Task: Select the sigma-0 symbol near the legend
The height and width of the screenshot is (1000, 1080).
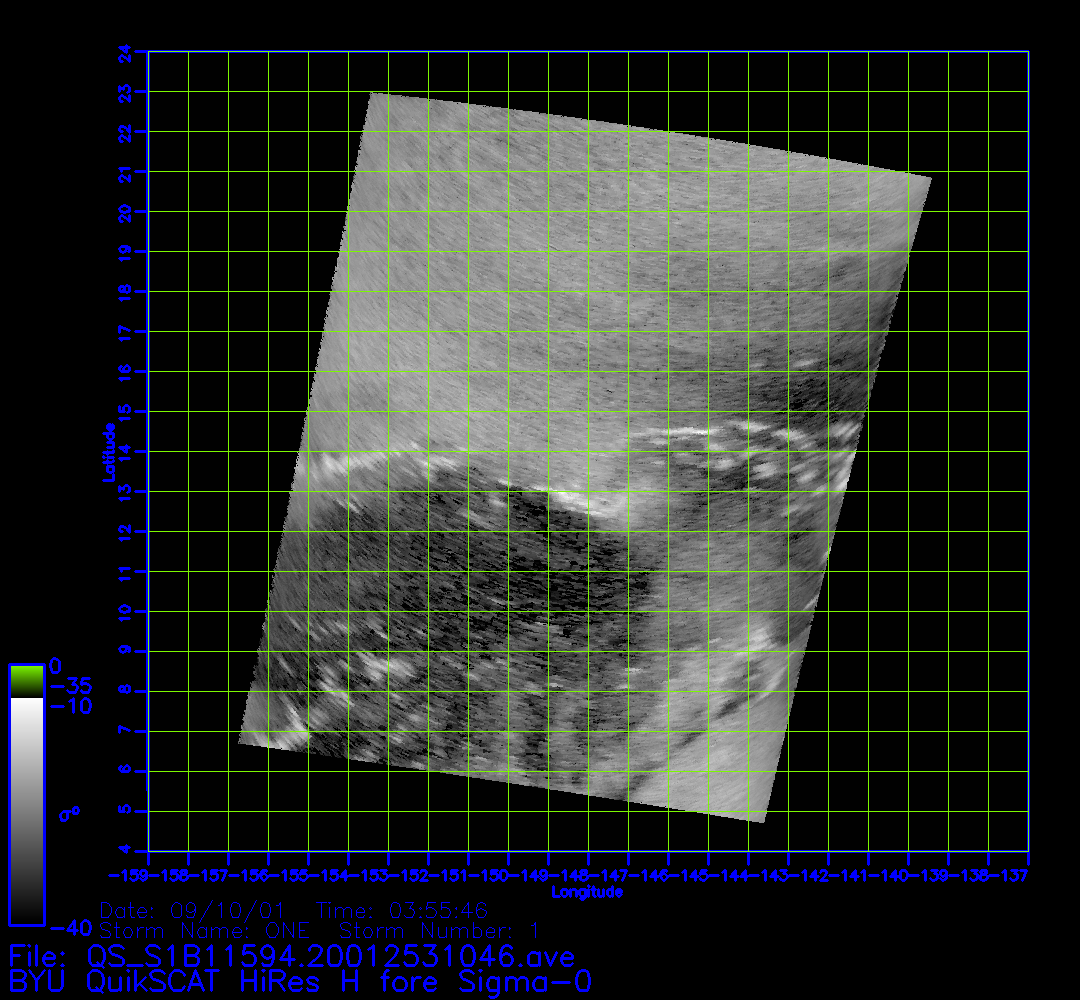Action: (x=69, y=813)
